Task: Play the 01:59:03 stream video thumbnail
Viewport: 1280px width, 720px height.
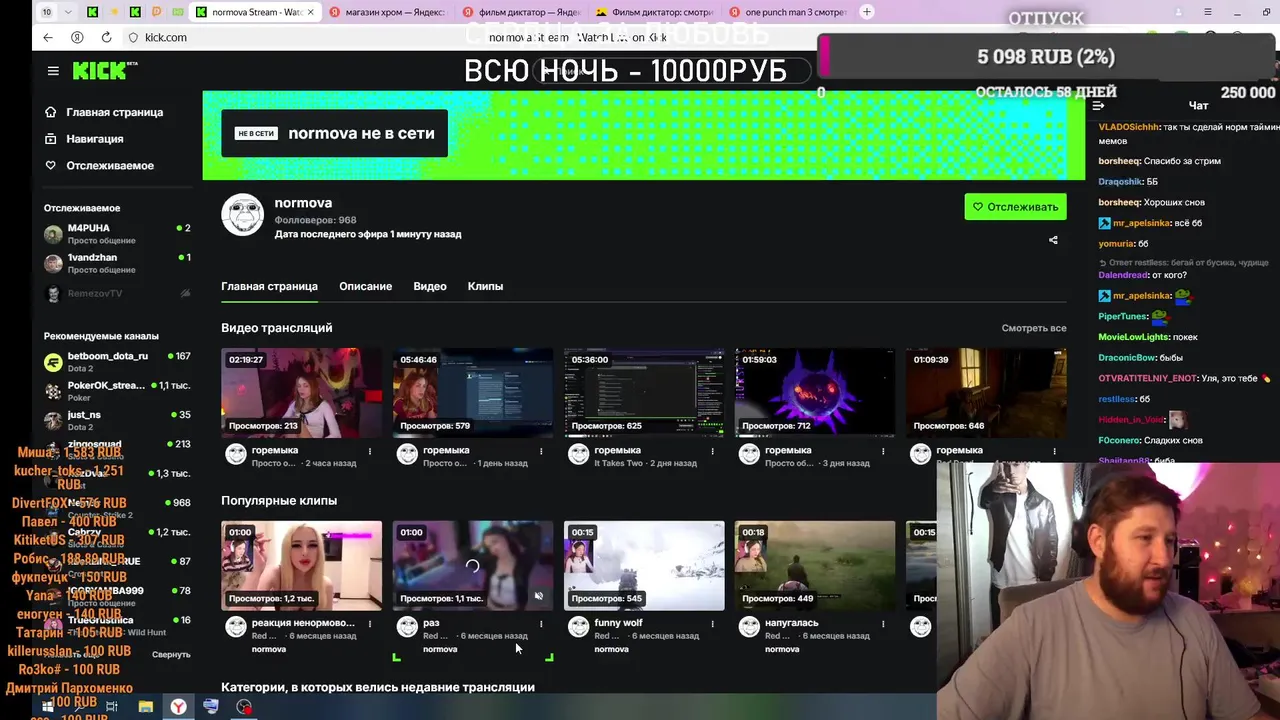Action: tap(815, 393)
